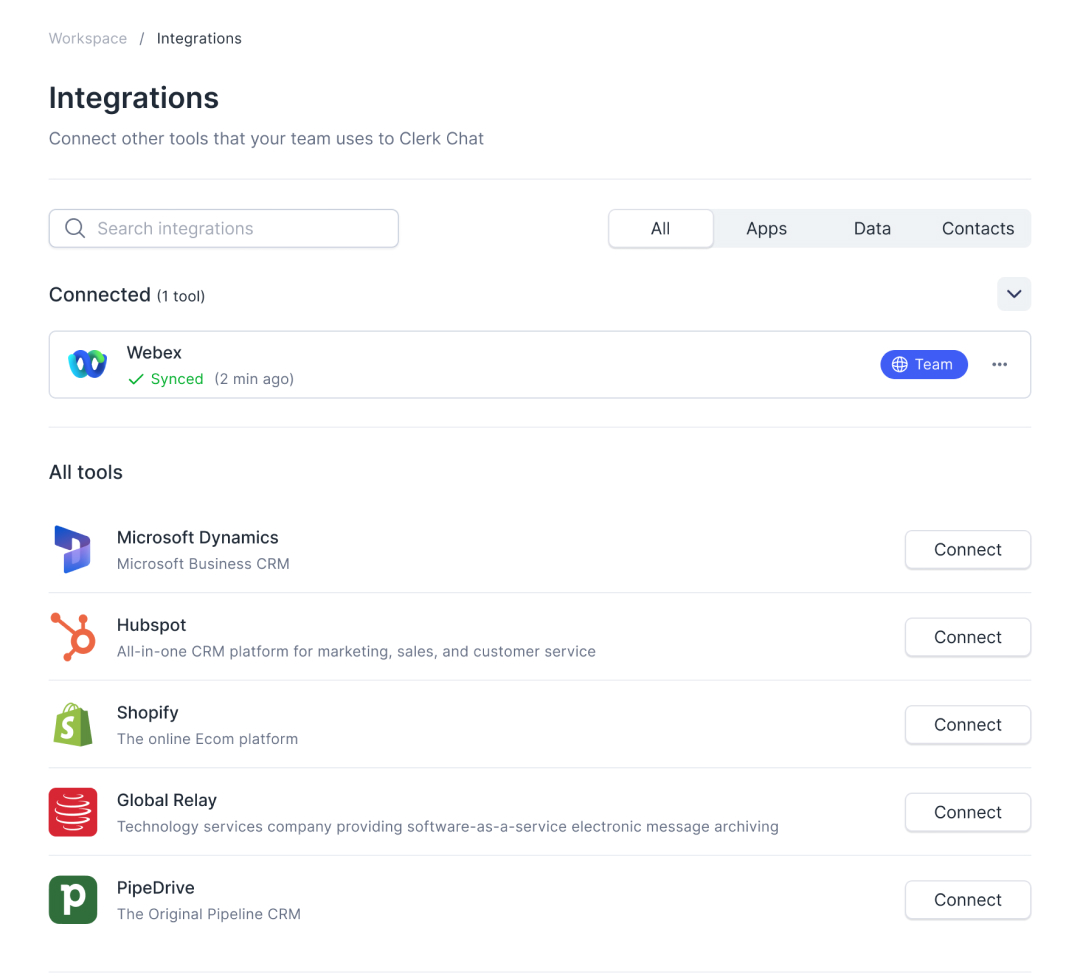The image size is (1080, 976).
Task: Click 'The Original Pipeline CRM' text
Action: 209,913
